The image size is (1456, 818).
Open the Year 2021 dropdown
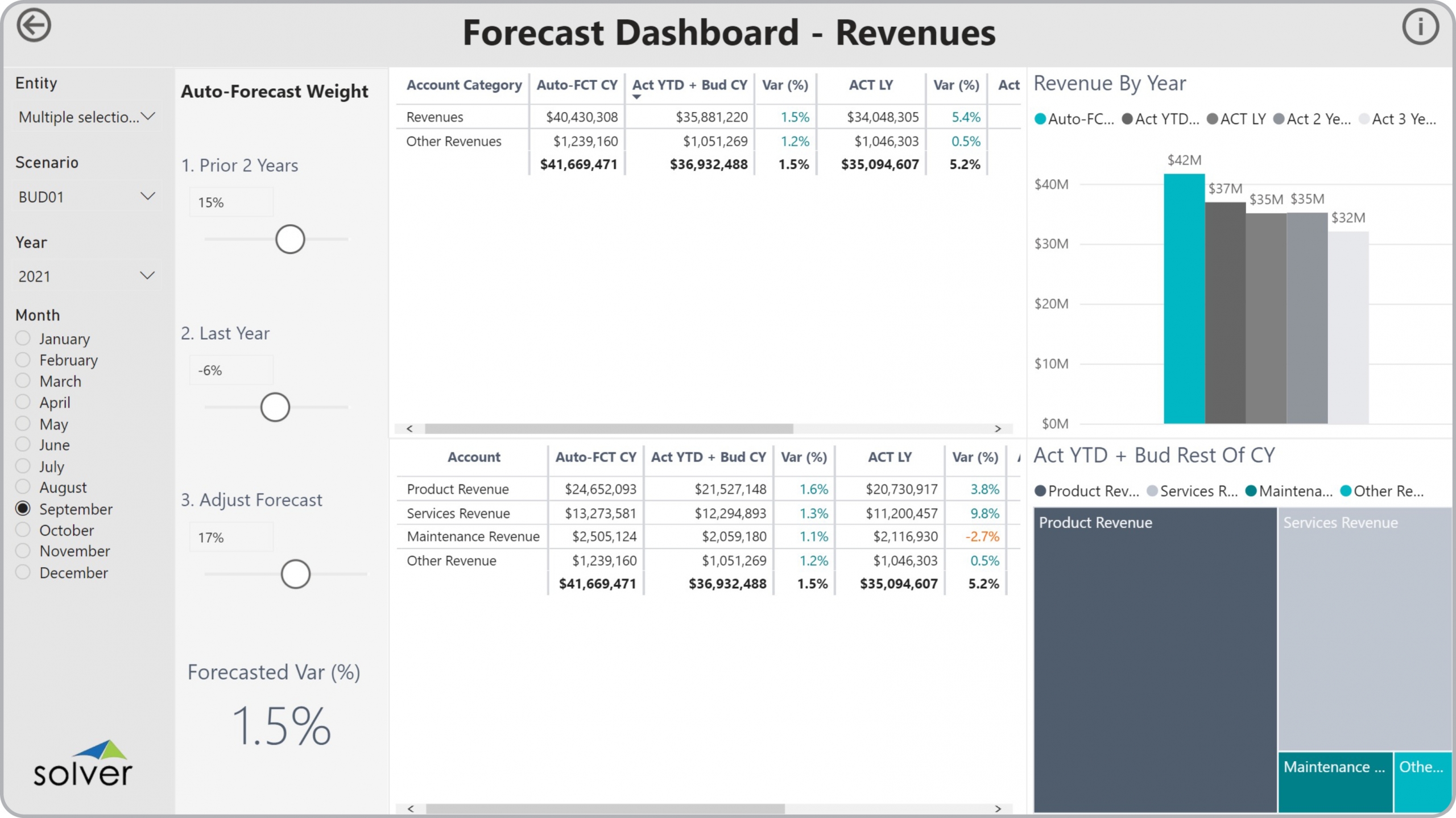(86, 276)
